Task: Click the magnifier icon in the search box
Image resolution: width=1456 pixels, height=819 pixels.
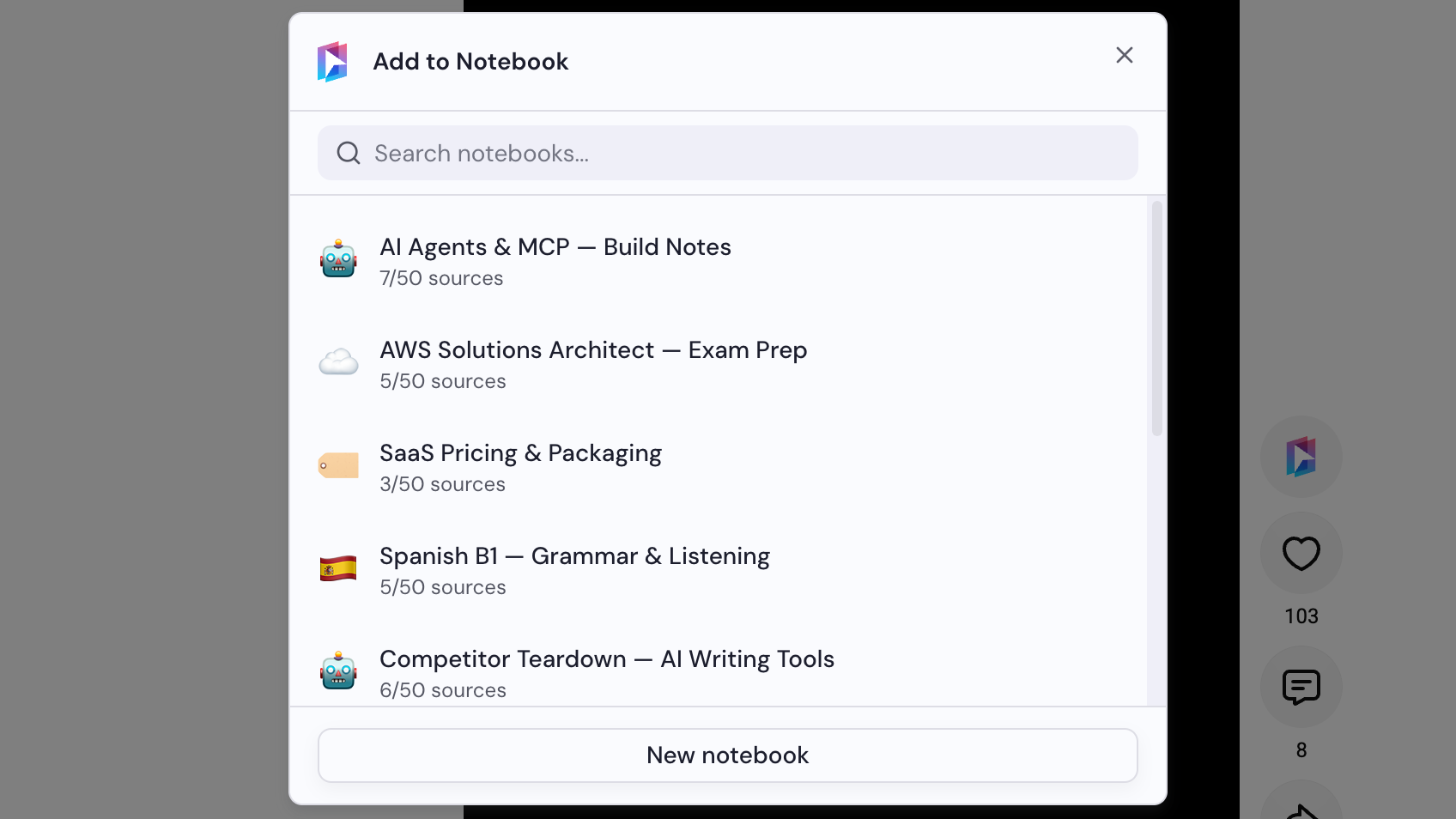Action: tap(348, 154)
